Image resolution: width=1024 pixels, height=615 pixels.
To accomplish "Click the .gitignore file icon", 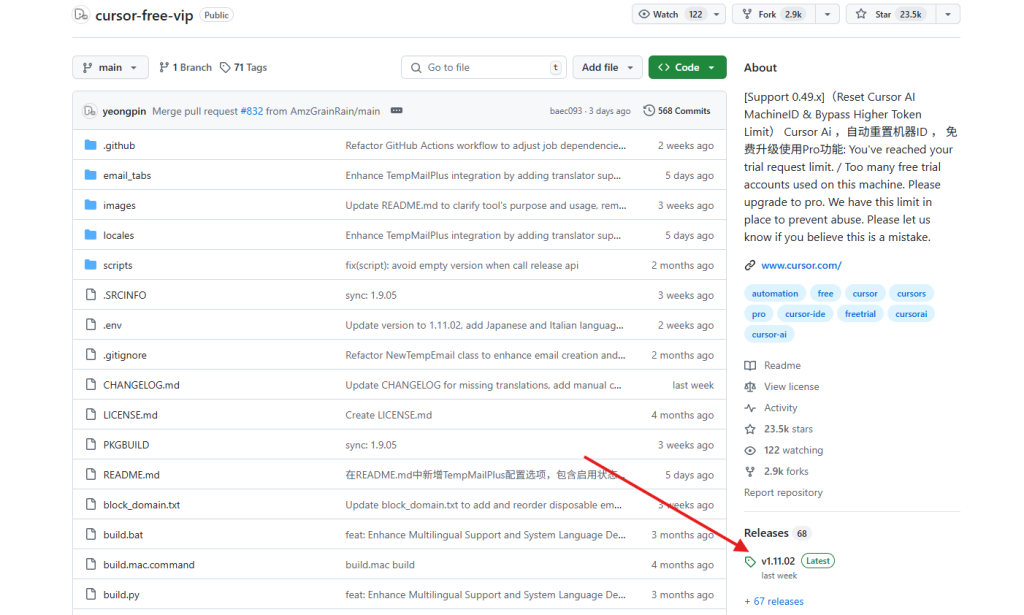I will click(x=91, y=355).
